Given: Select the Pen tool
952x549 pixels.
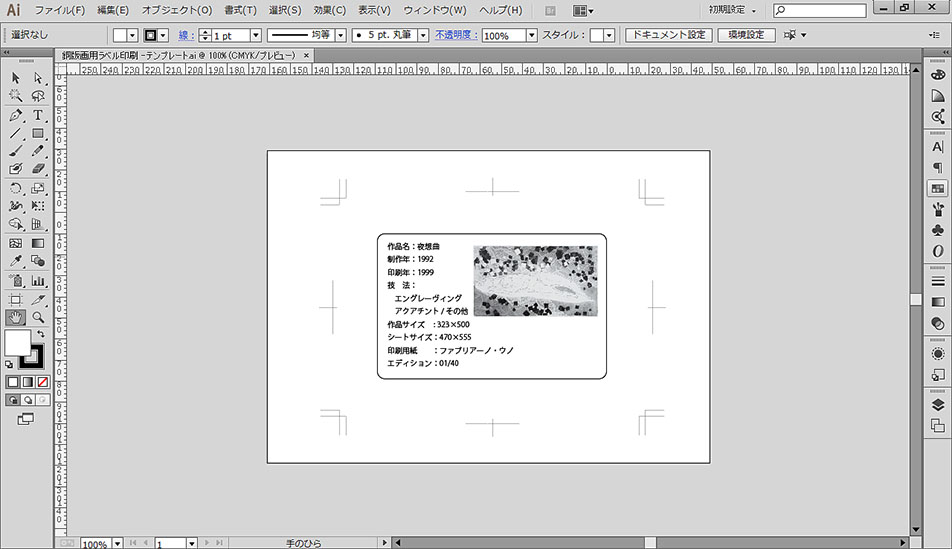Looking at the screenshot, I should click(x=16, y=115).
